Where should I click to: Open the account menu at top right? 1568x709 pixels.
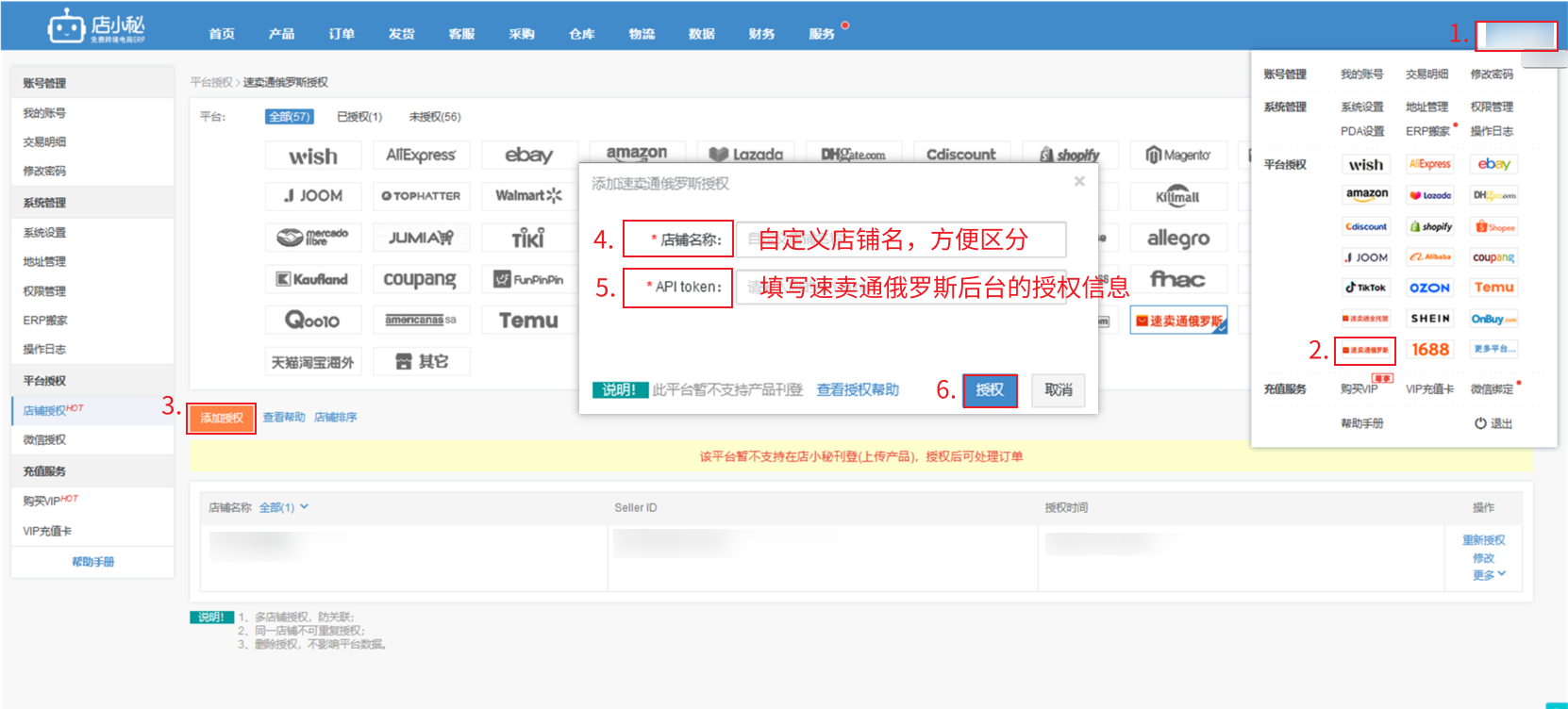(1516, 36)
